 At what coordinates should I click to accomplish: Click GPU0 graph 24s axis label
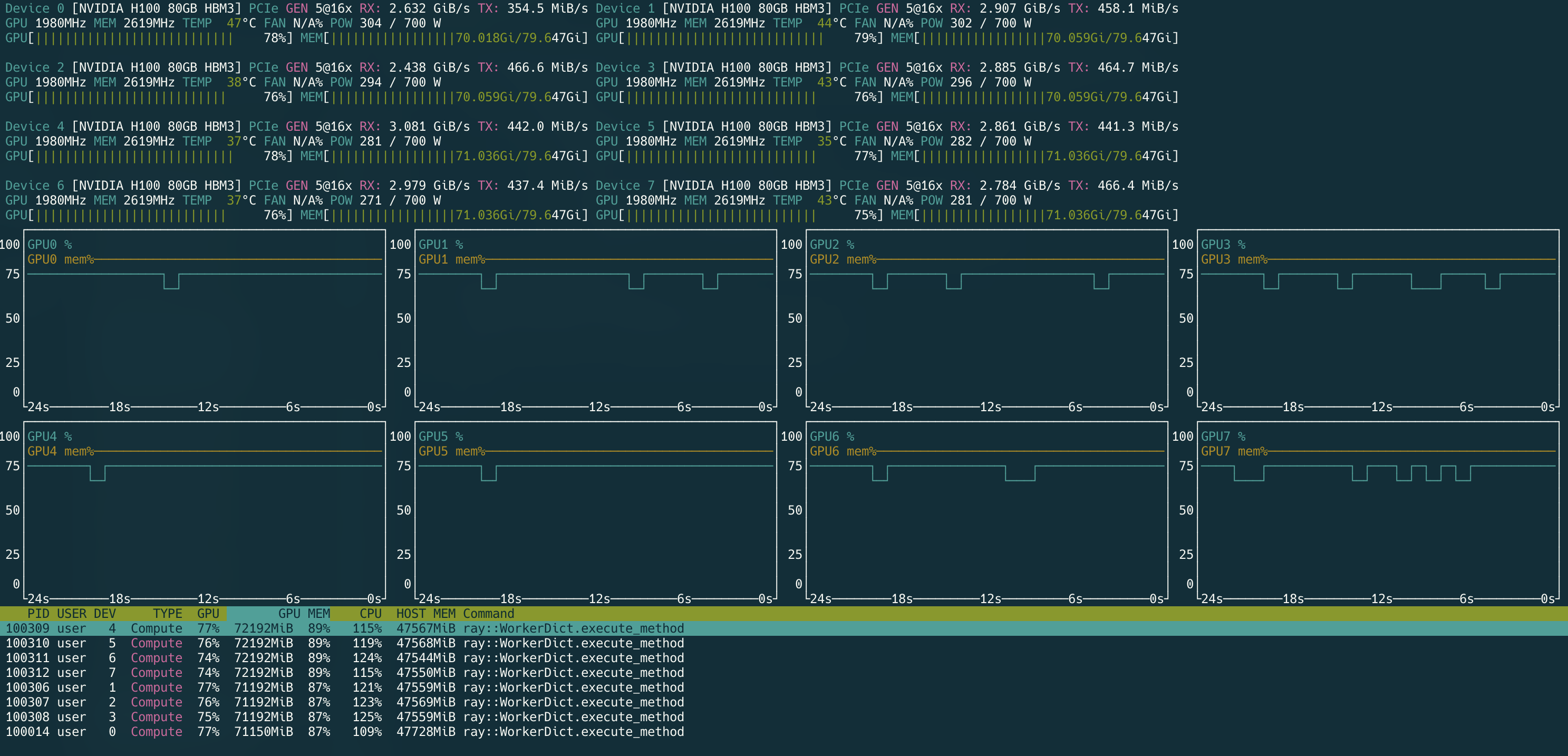click(38, 406)
